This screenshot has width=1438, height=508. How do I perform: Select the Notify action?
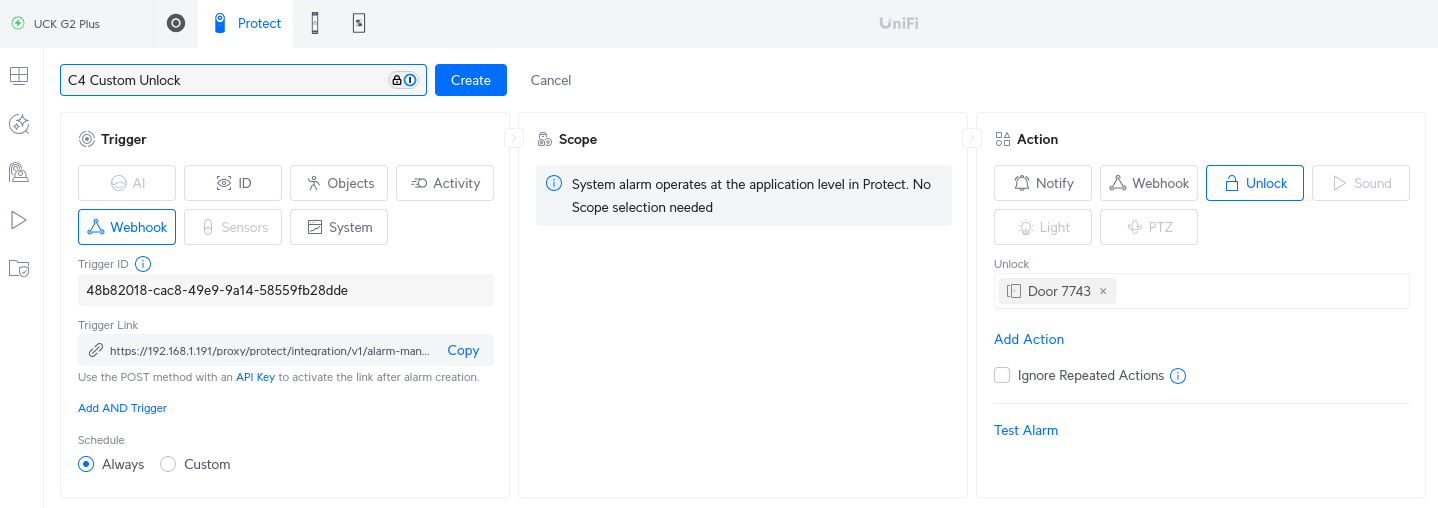click(x=1043, y=183)
